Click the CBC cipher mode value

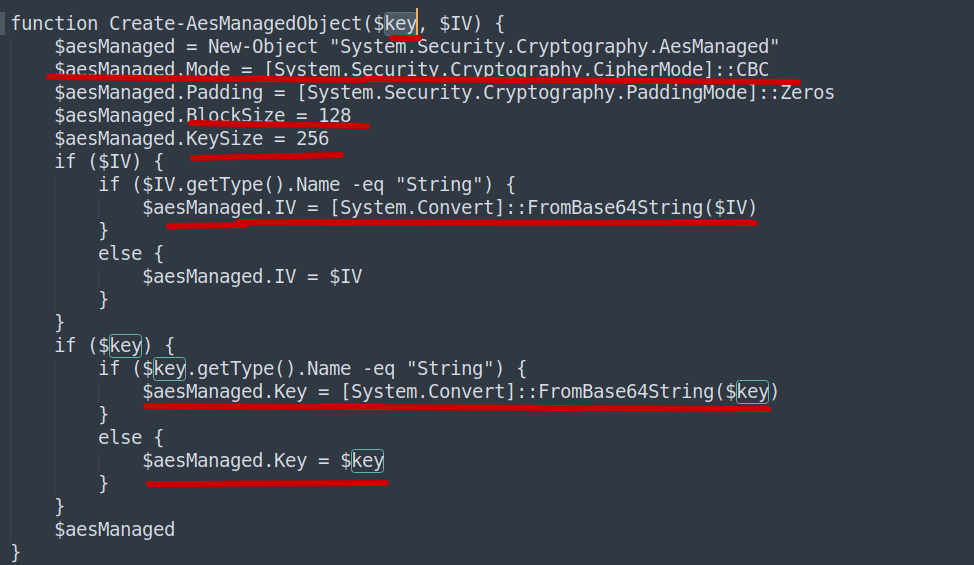752,70
